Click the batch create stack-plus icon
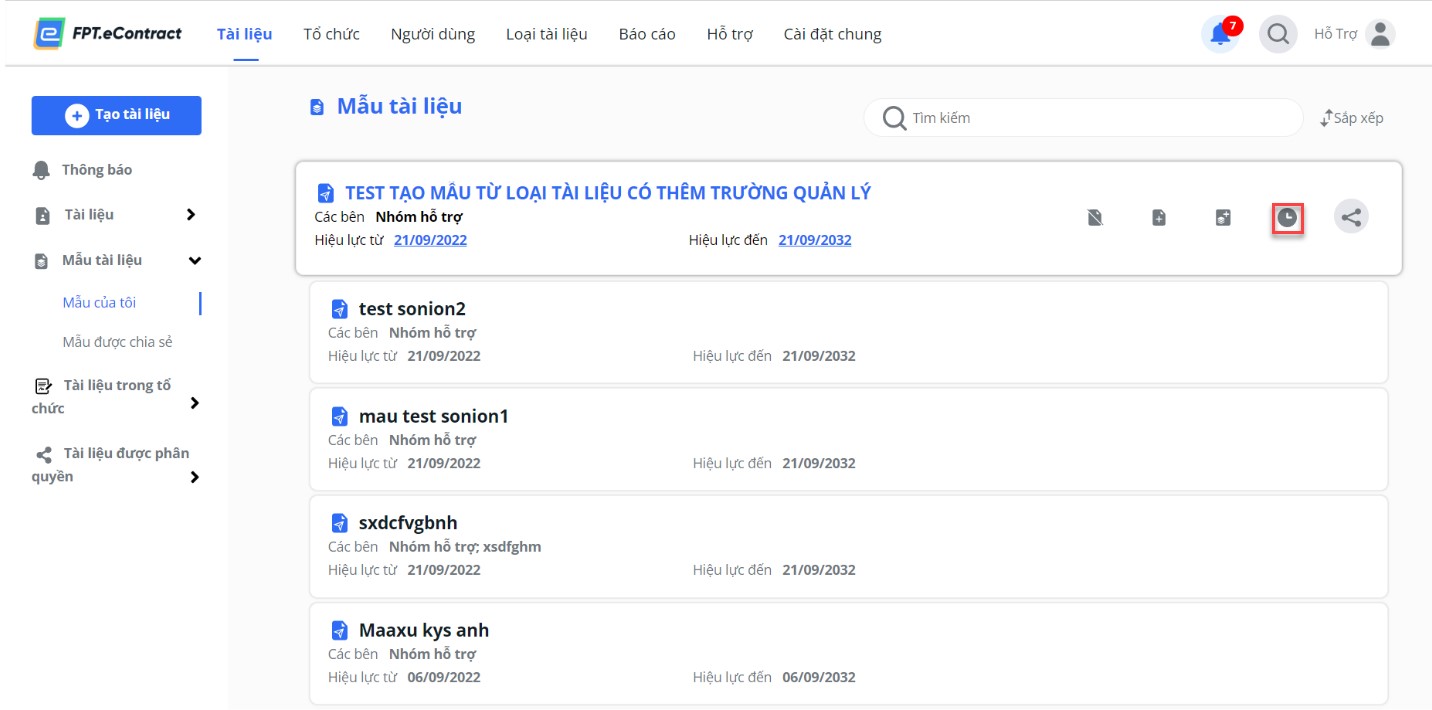 (1223, 217)
